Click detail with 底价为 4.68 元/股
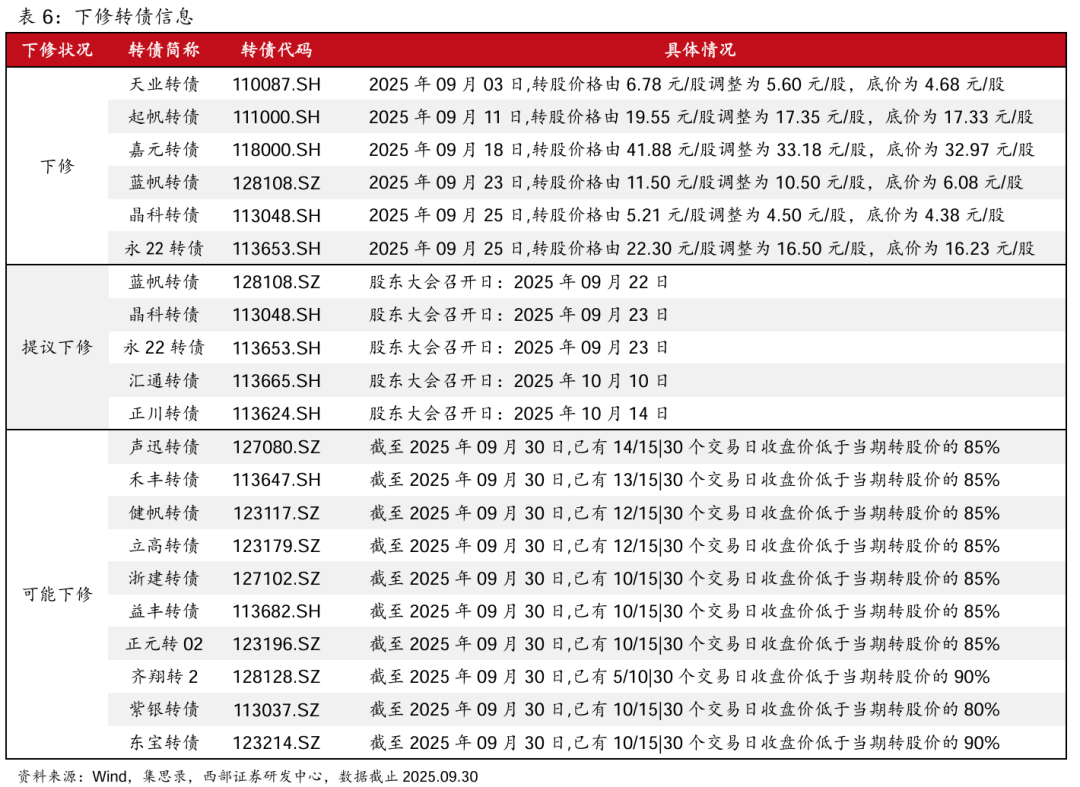 [x=687, y=85]
